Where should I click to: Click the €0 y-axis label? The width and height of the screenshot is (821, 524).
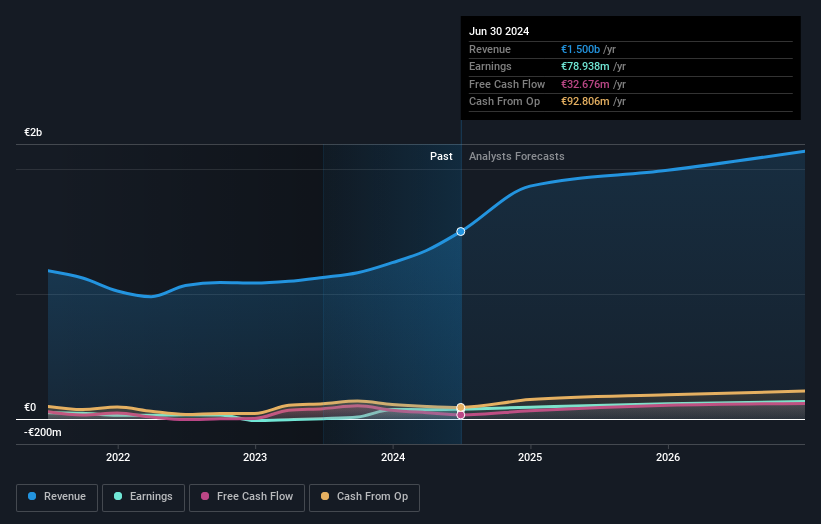30,407
